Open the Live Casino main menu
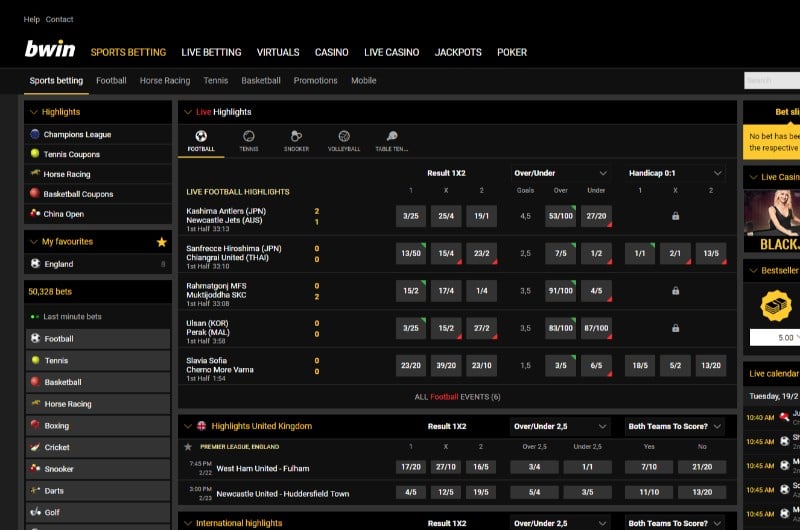The height and width of the screenshot is (530, 800). pyautogui.click(x=391, y=53)
